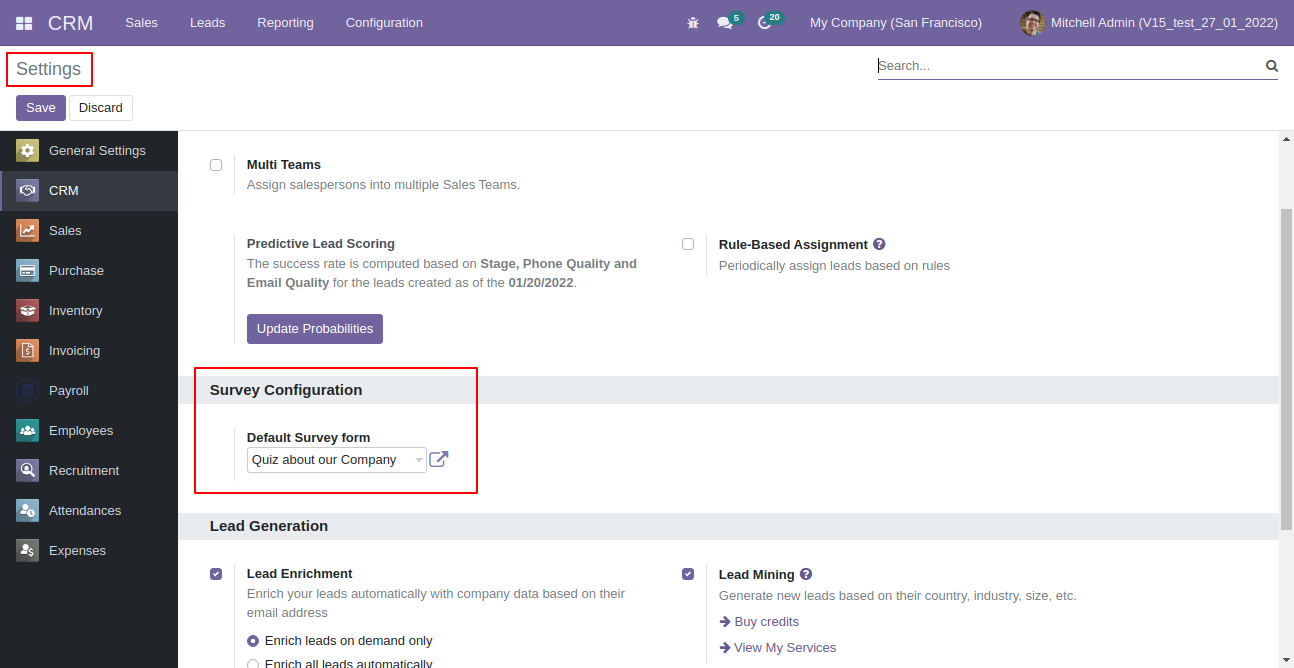Screen dimensions: 1294x668
Task: Open the Configuration menu
Action: click(384, 23)
